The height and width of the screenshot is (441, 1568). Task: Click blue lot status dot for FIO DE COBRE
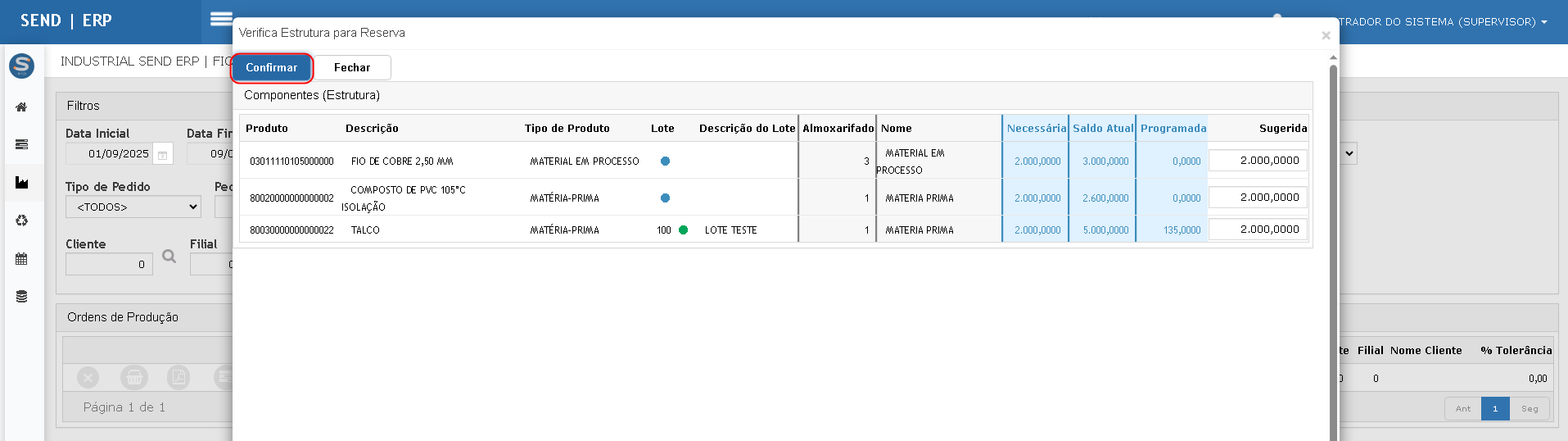(665, 161)
